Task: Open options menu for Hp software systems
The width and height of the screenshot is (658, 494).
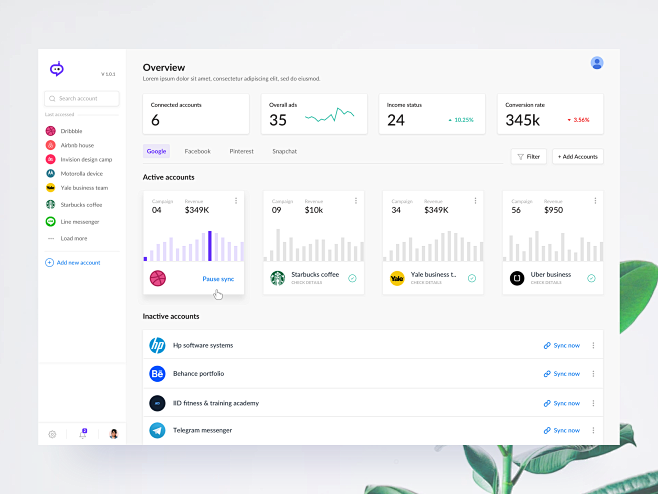Action: click(x=593, y=345)
